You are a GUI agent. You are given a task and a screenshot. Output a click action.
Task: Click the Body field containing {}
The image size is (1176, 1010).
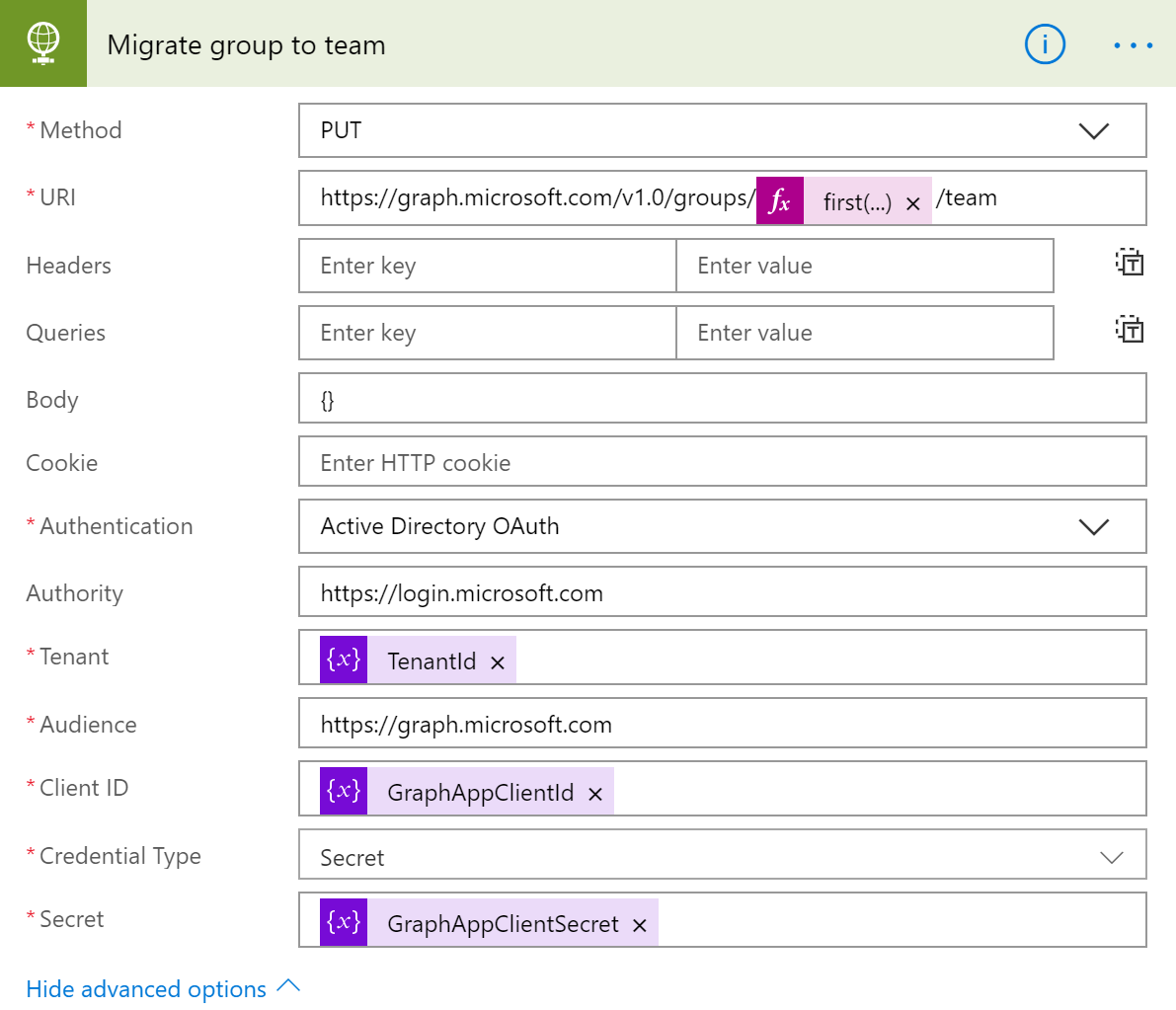coord(723,399)
